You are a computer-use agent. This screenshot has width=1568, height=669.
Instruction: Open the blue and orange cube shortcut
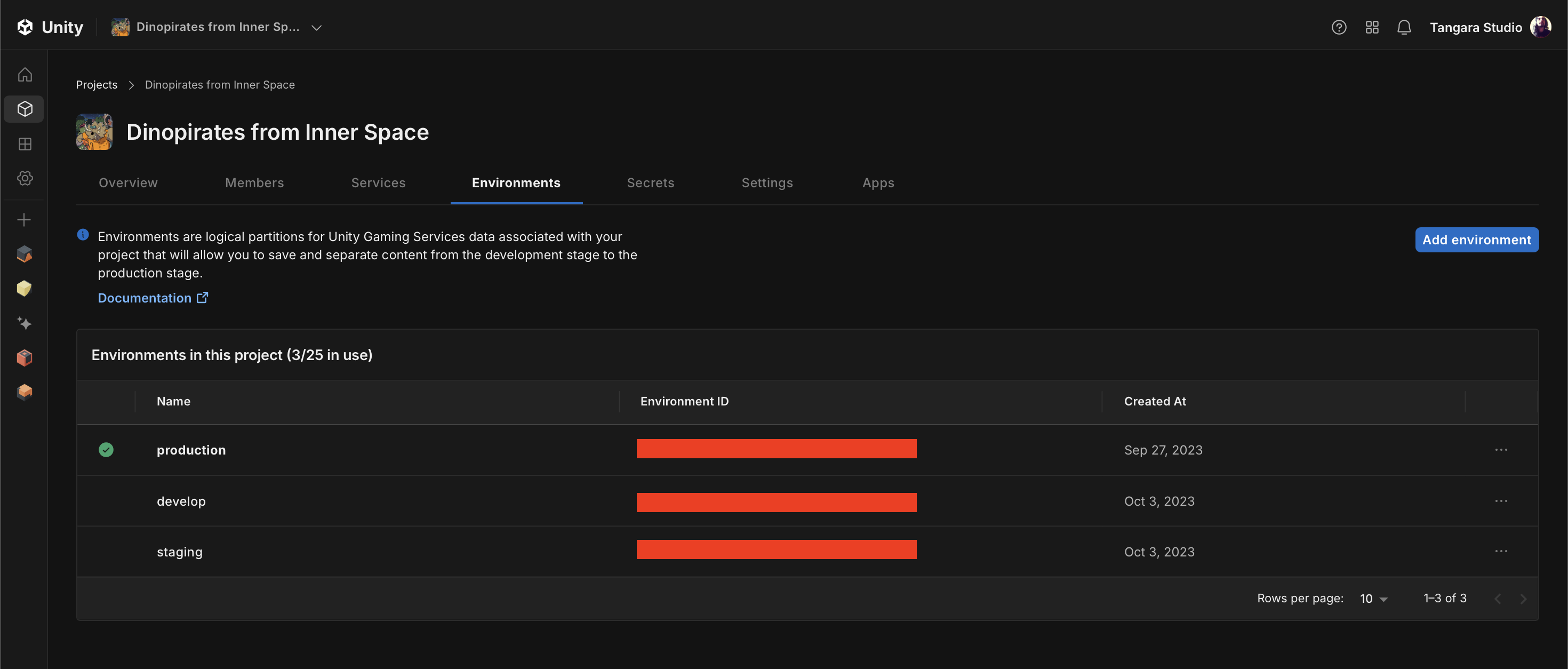[x=25, y=254]
